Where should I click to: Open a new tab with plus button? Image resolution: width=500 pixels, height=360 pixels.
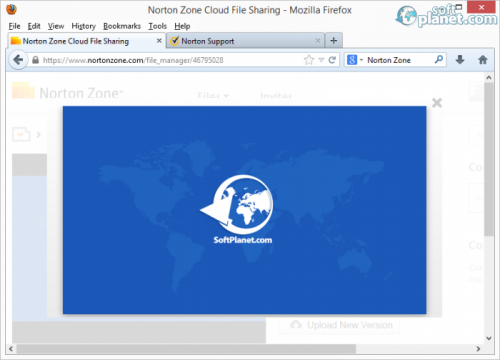[x=333, y=41]
